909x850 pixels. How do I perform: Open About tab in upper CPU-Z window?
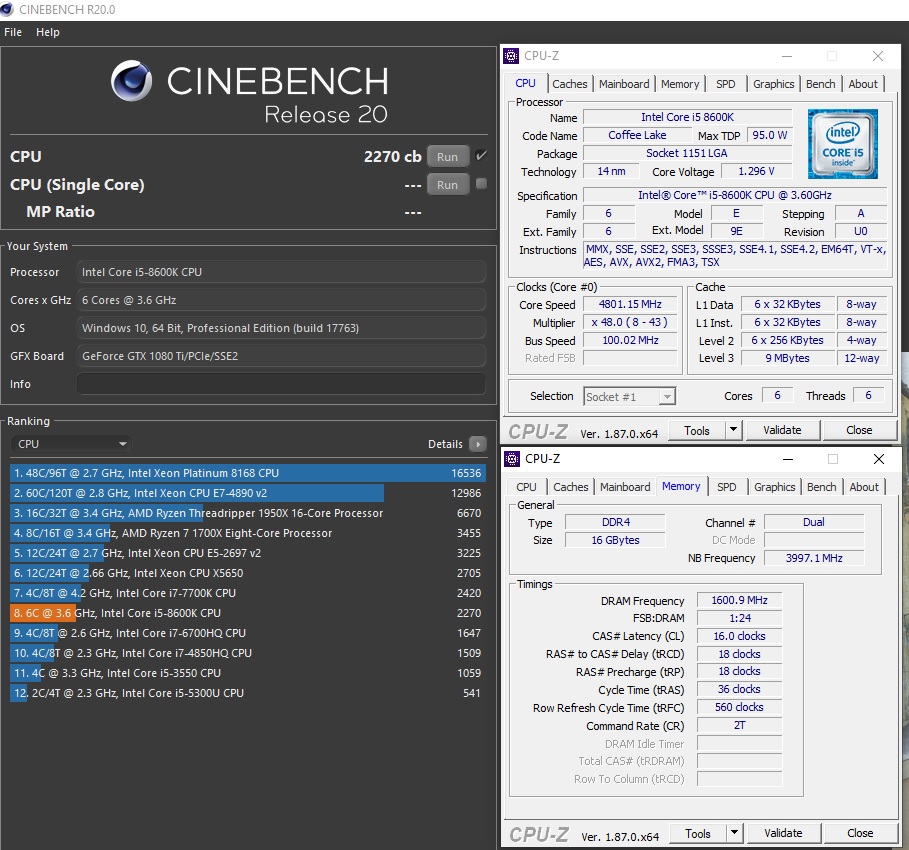tap(863, 84)
